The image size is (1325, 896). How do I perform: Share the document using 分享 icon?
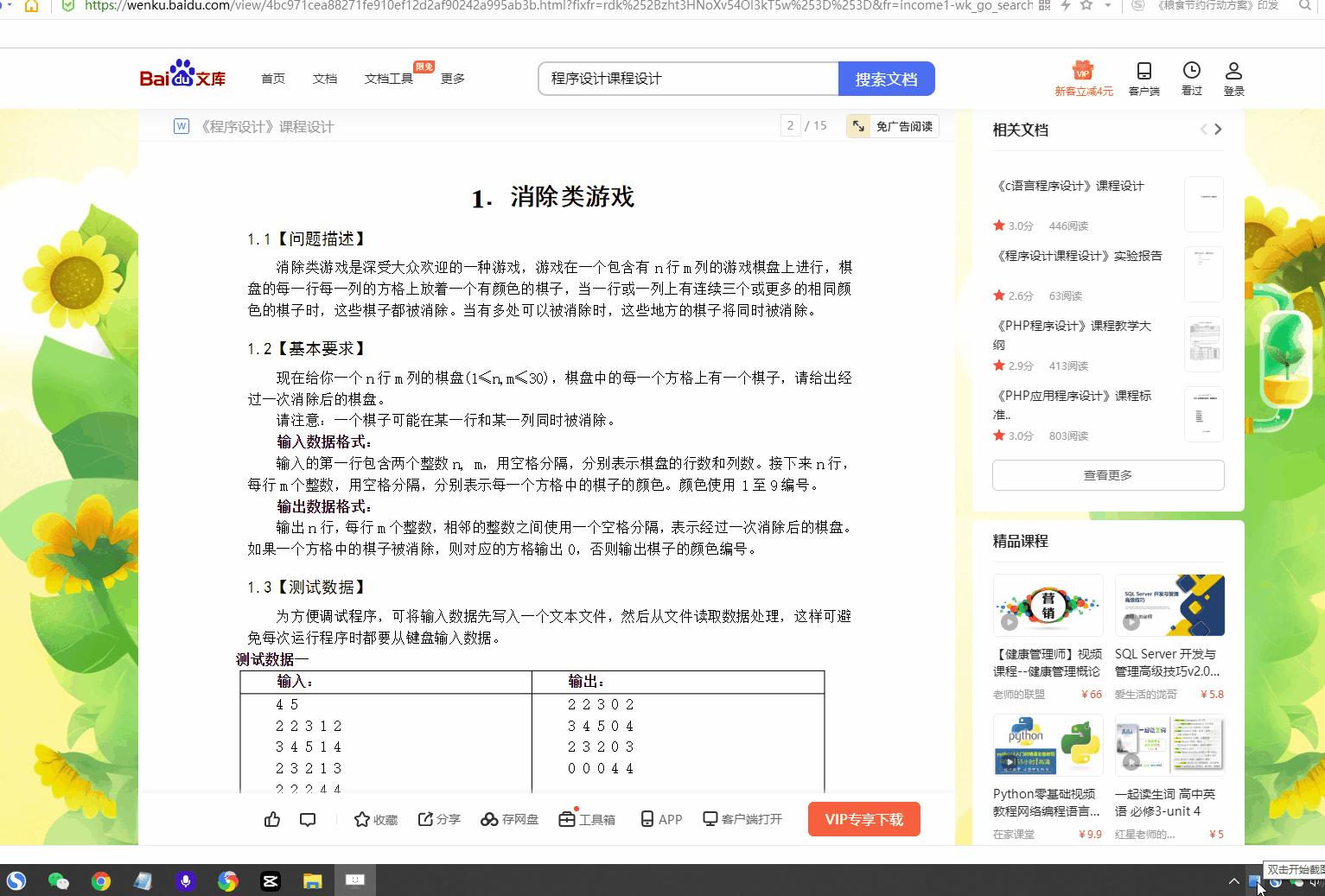pos(438,818)
